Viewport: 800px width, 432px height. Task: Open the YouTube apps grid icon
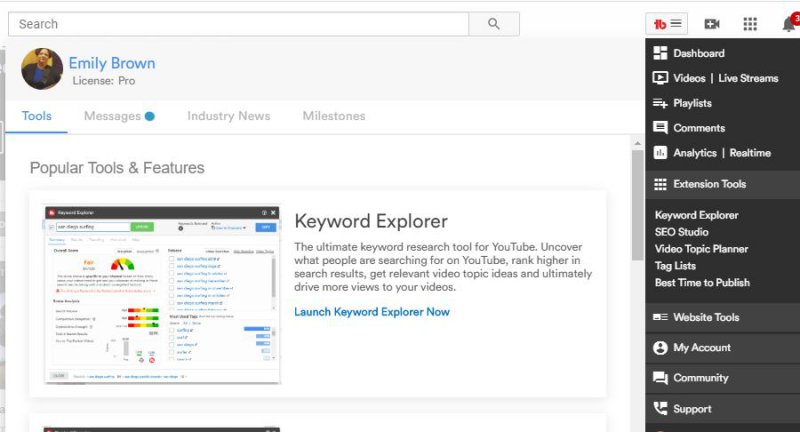pos(750,24)
